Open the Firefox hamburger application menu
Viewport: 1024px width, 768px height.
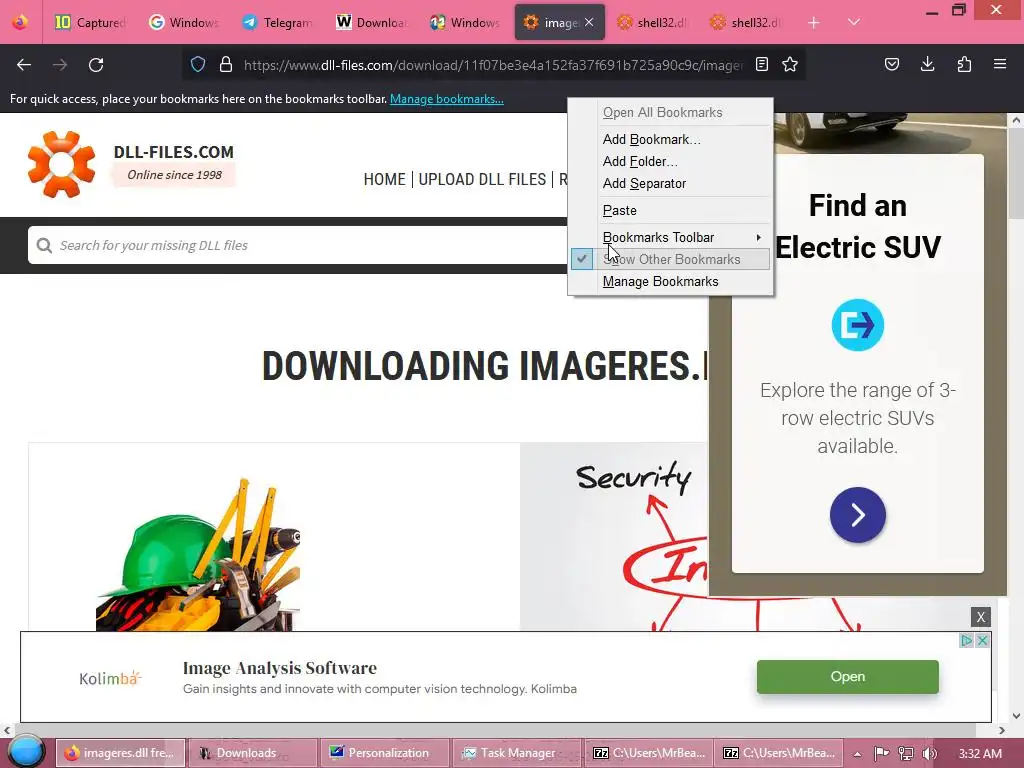[1000, 64]
